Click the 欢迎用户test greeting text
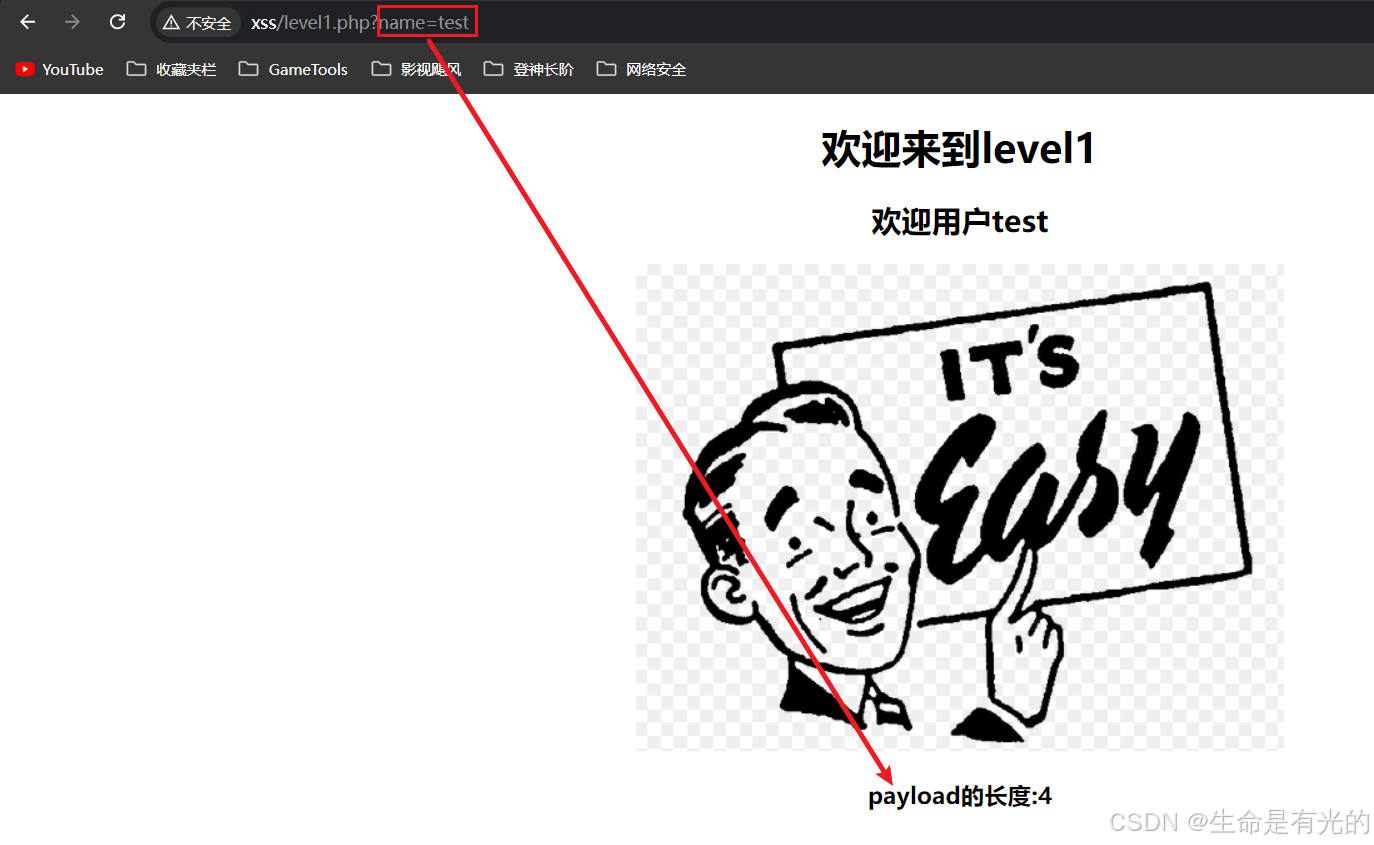Viewport: 1374px width, 845px height. coord(958,221)
